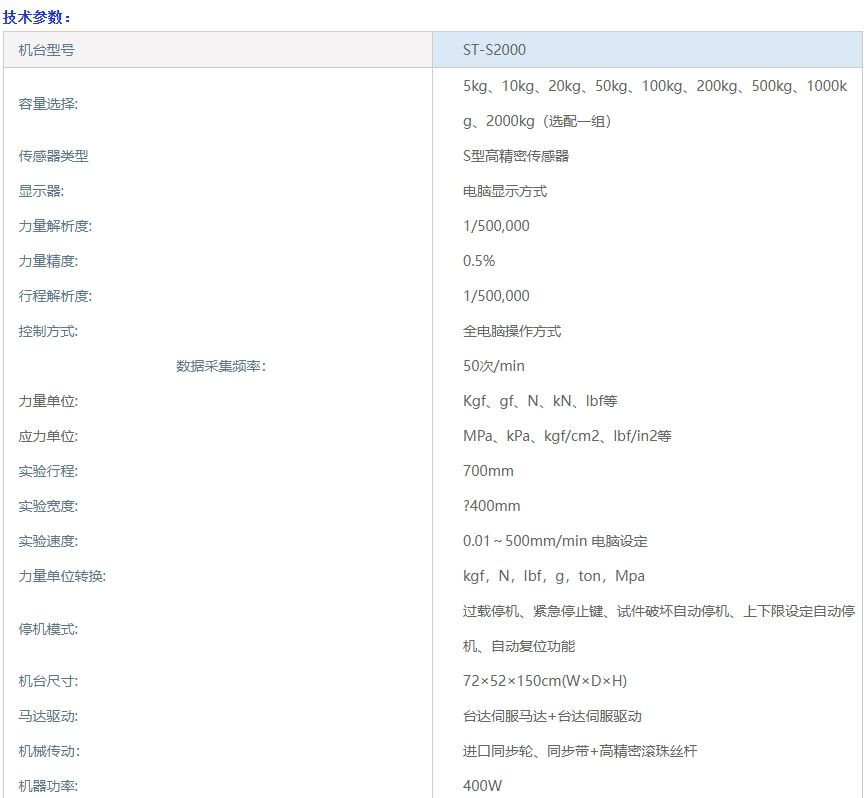
Task: Click the 400W power value
Action: 482,786
